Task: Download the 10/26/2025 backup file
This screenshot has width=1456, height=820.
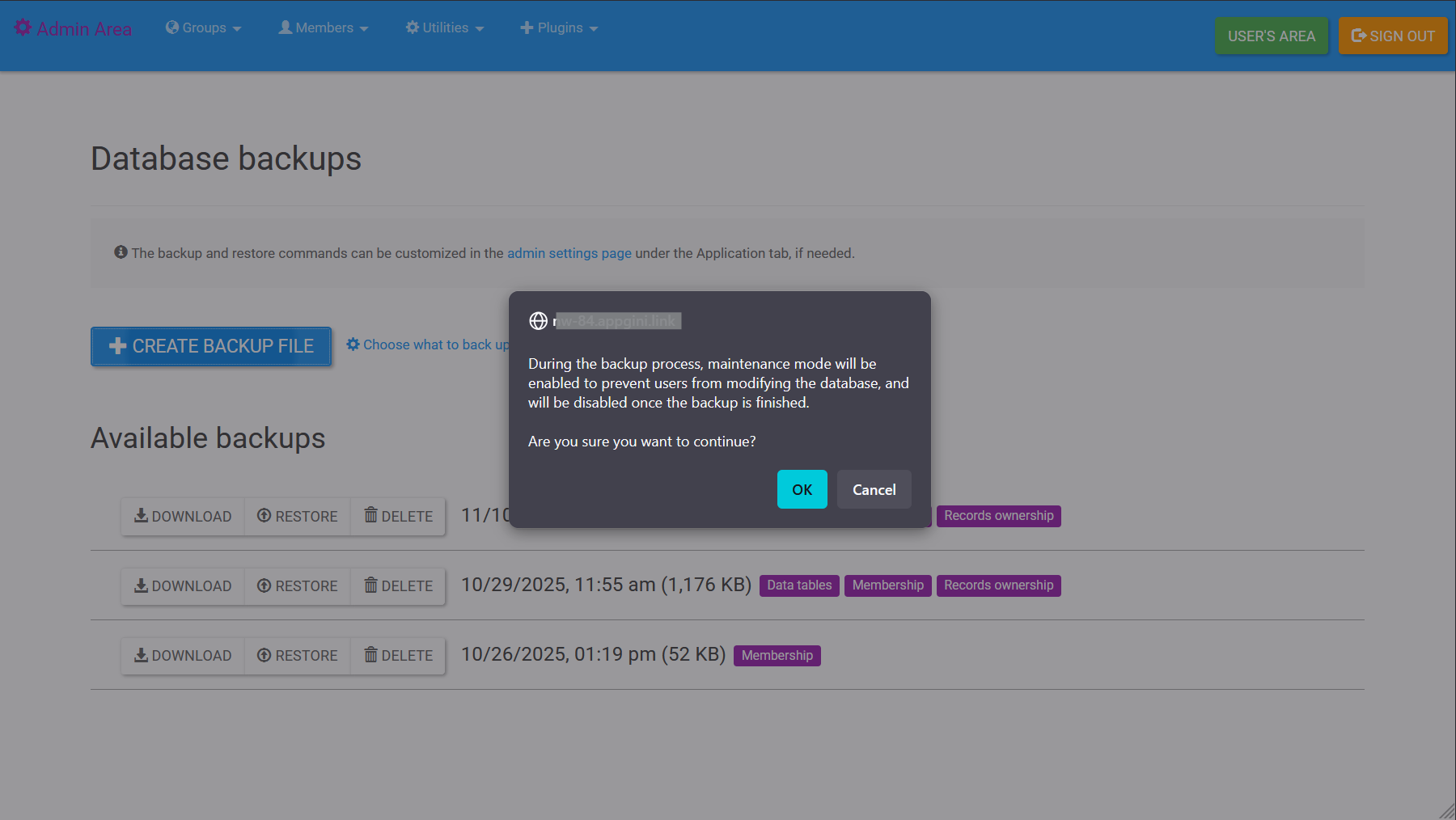Action: [x=183, y=655]
